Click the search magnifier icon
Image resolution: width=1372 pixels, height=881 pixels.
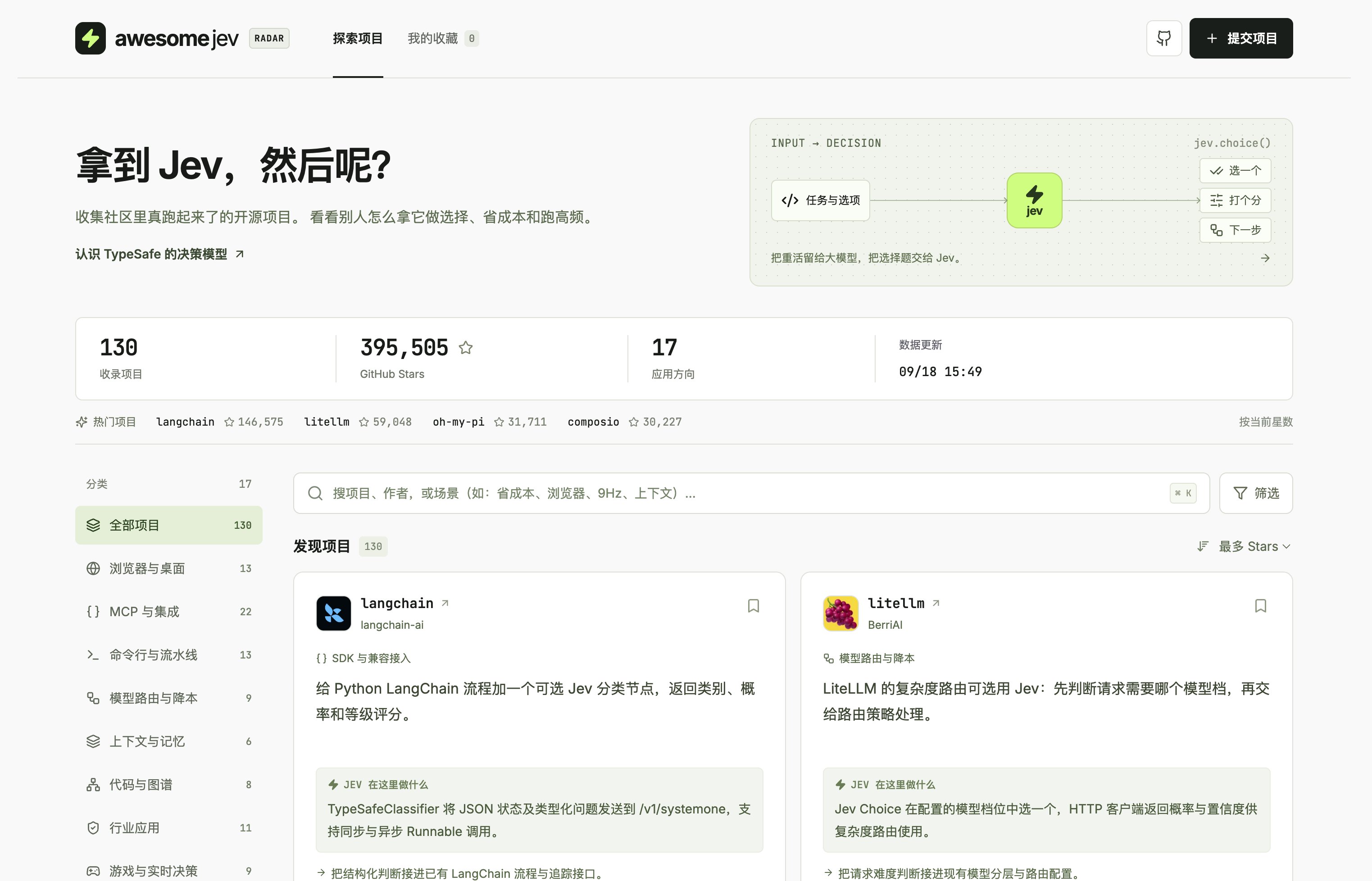pyautogui.click(x=315, y=493)
